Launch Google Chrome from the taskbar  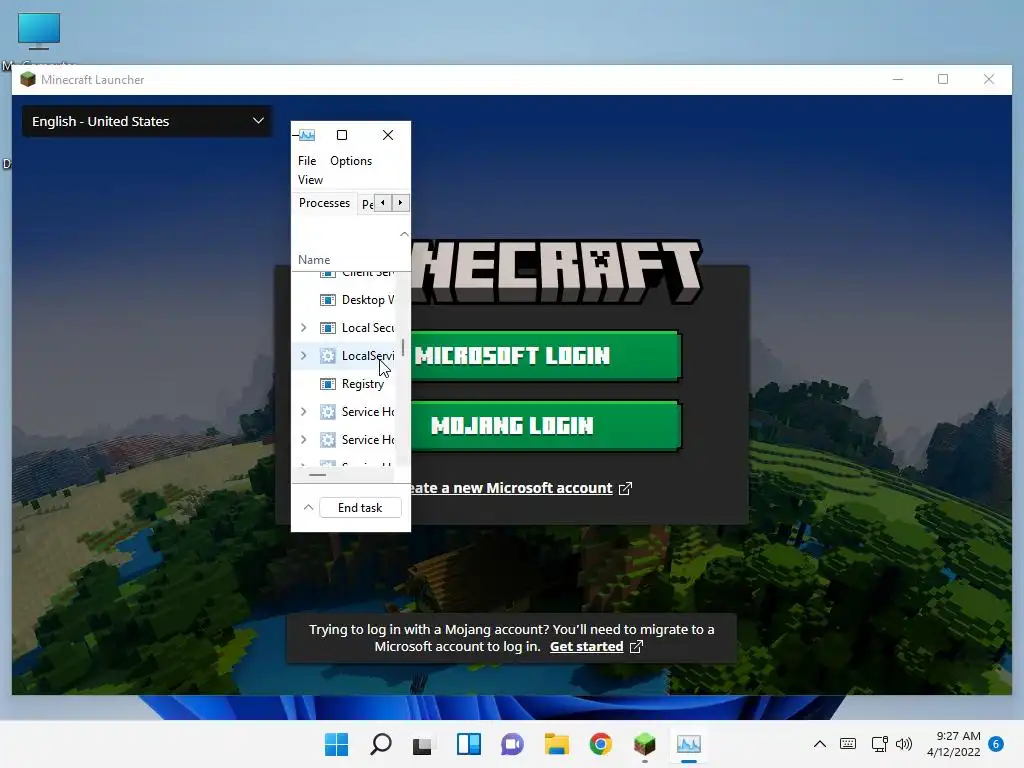[x=600, y=744]
